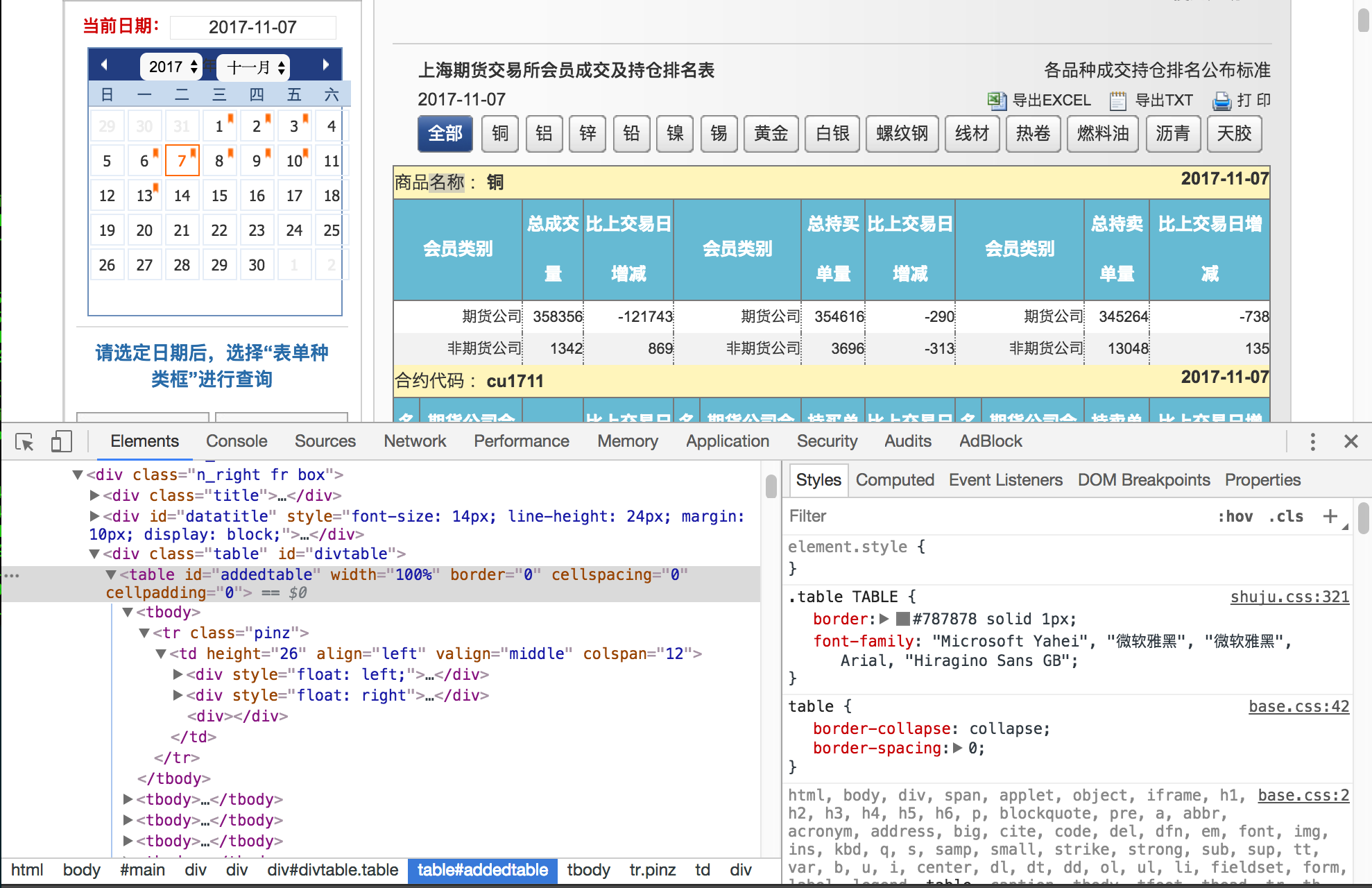Click the current date field 2017-11-07

click(253, 27)
